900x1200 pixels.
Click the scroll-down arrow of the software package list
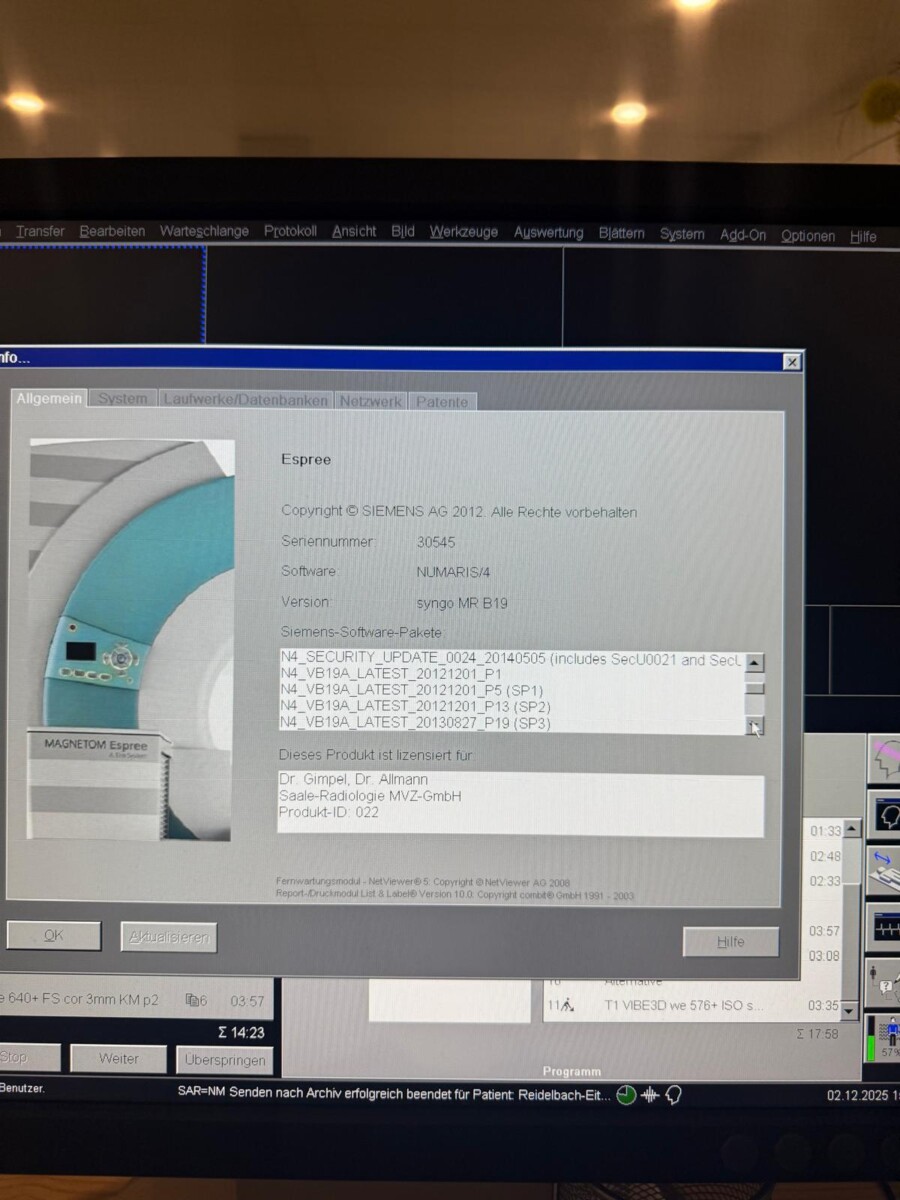pos(755,727)
